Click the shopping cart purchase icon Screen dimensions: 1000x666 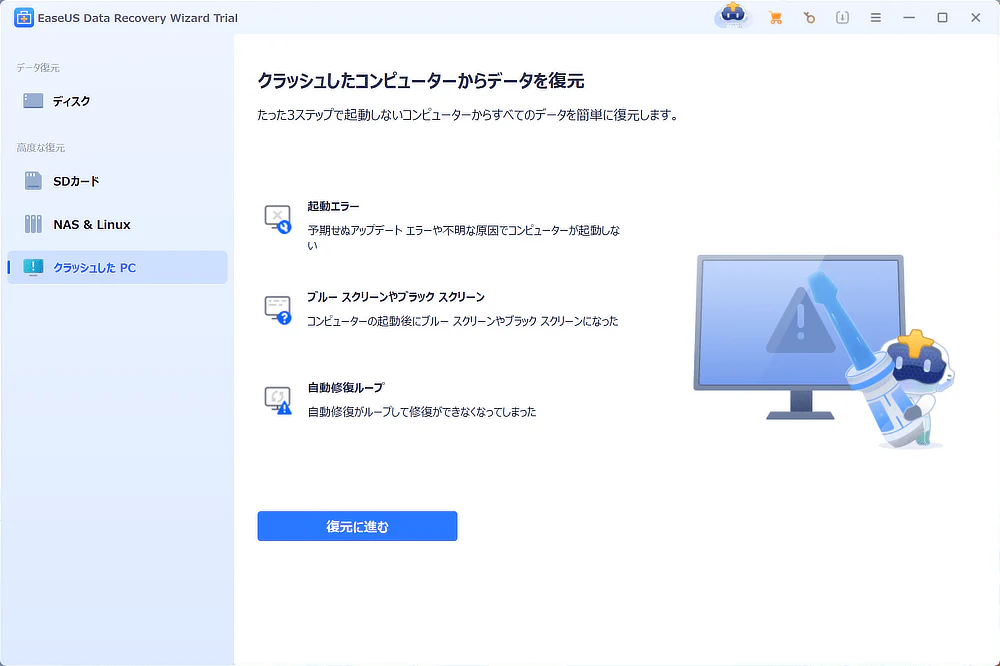[775, 17]
